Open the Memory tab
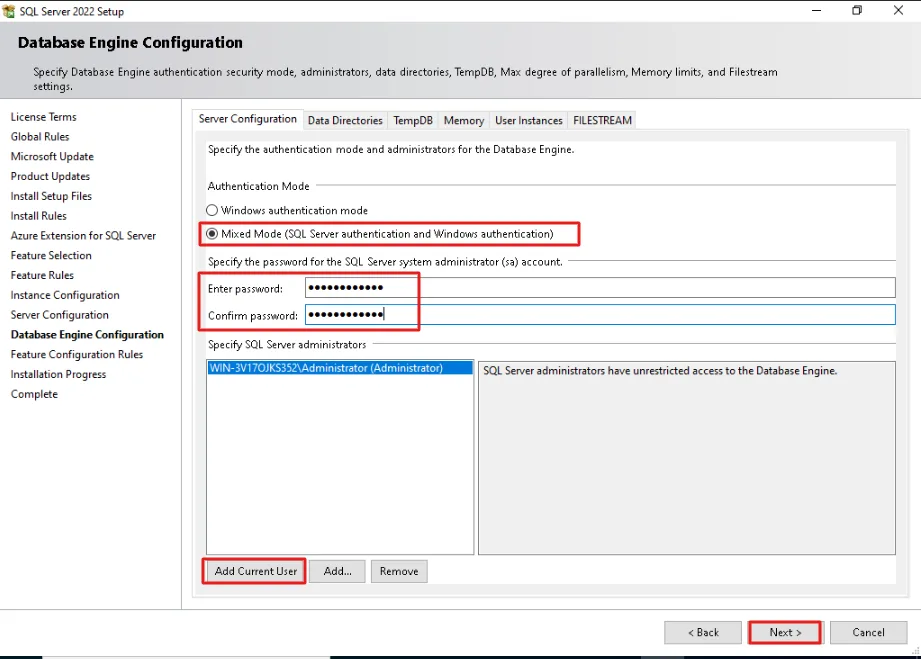 point(463,120)
